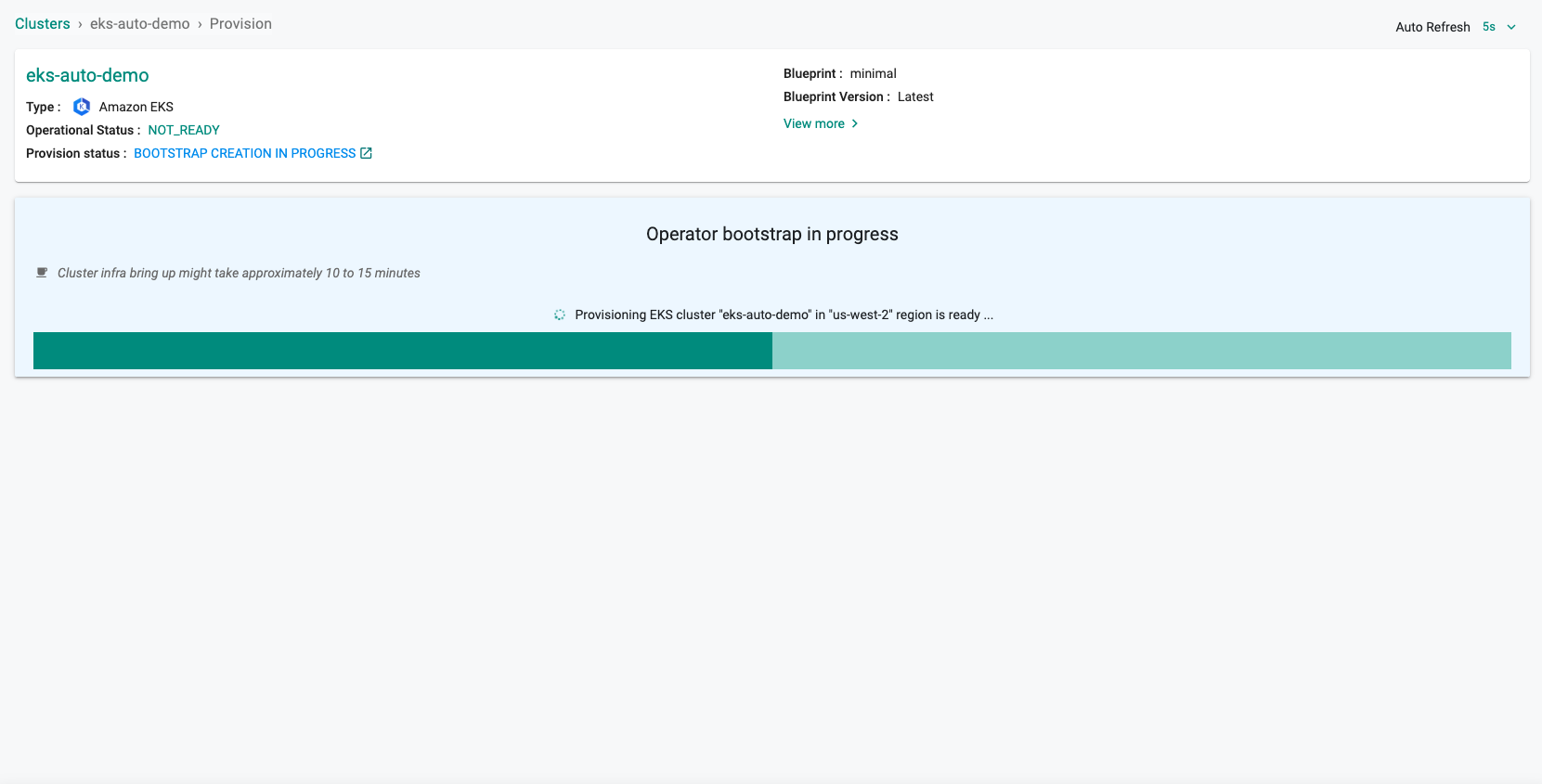Go to Clusters in the breadcrumb

[43, 24]
